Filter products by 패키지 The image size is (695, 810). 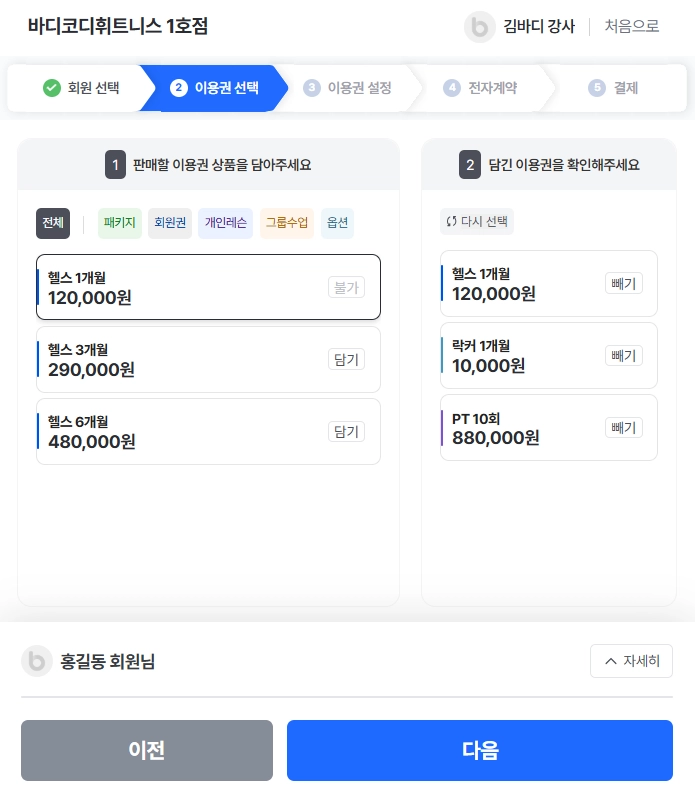[x=120, y=223]
